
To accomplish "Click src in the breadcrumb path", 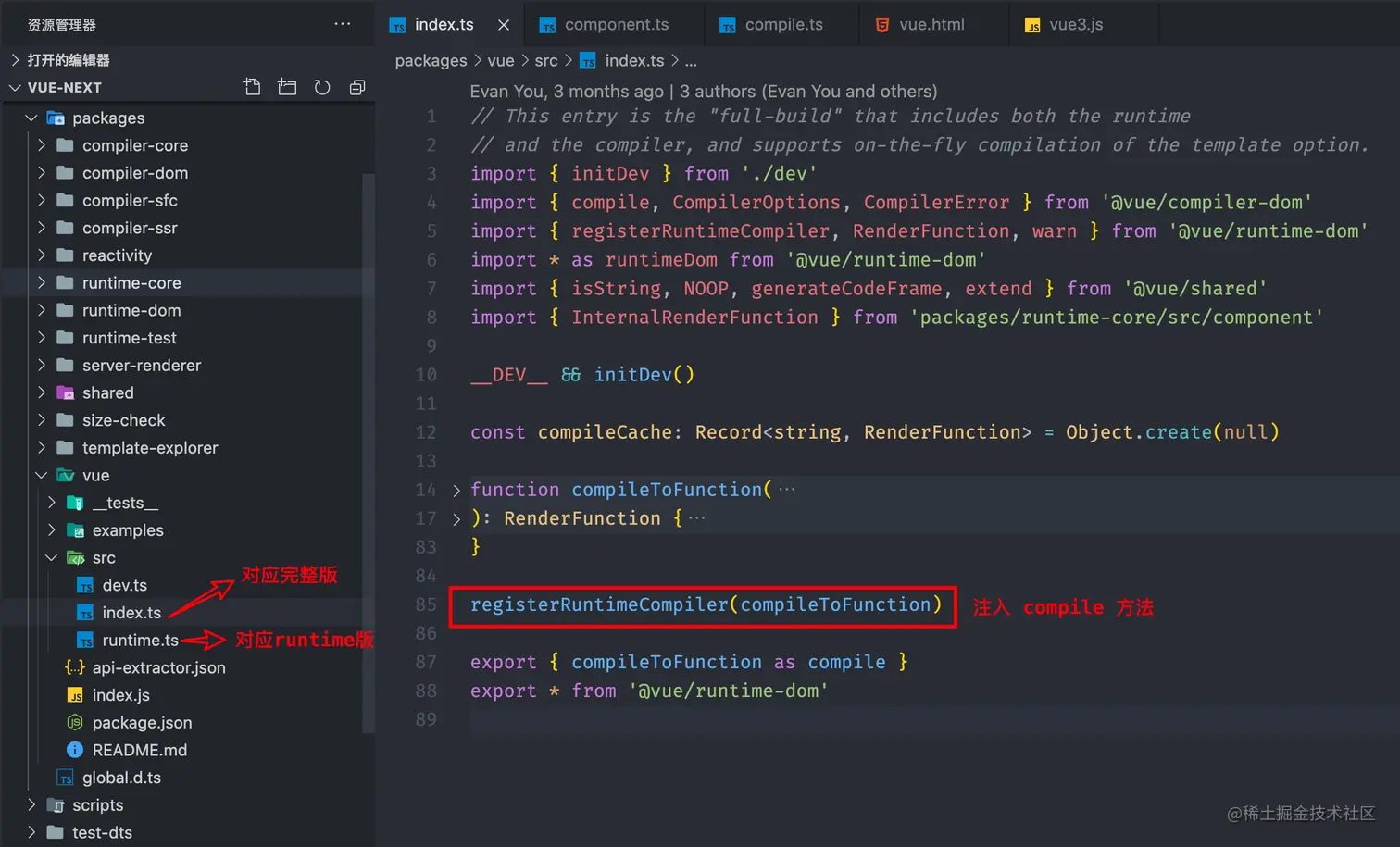I will tap(546, 60).
